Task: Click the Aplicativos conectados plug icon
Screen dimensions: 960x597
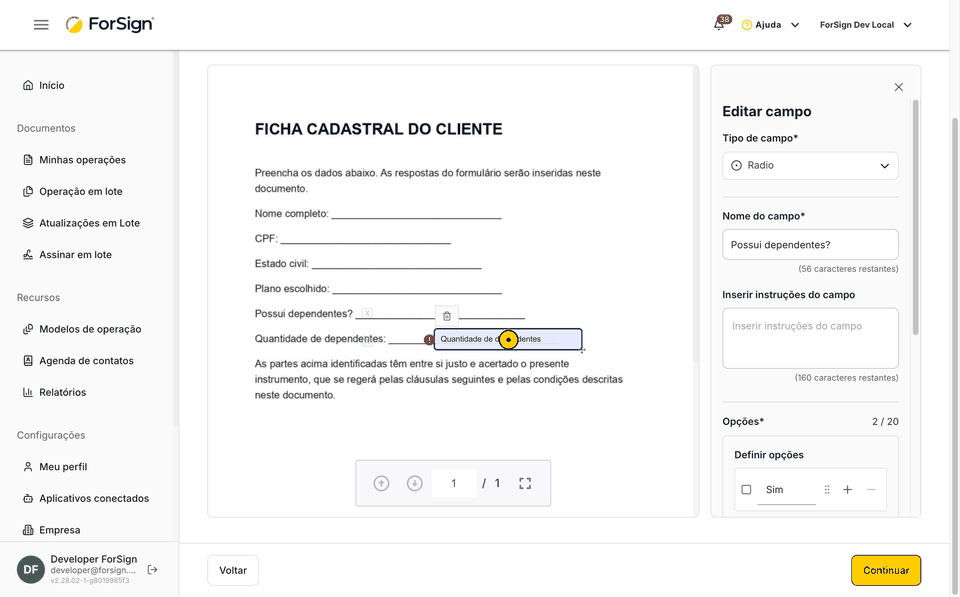Action: point(28,498)
